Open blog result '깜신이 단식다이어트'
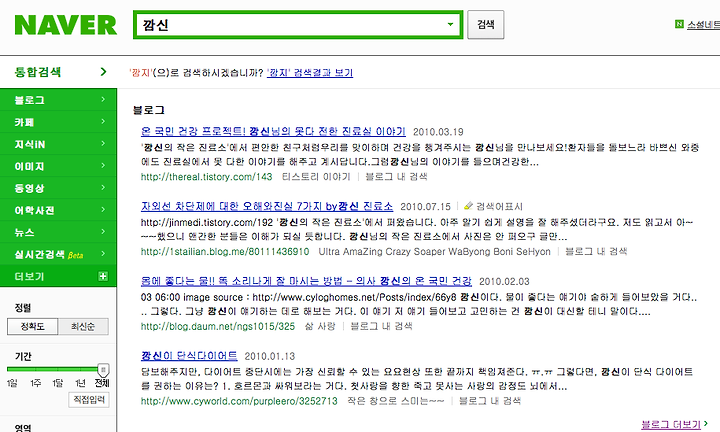The width and height of the screenshot is (720, 432). [x=189, y=356]
